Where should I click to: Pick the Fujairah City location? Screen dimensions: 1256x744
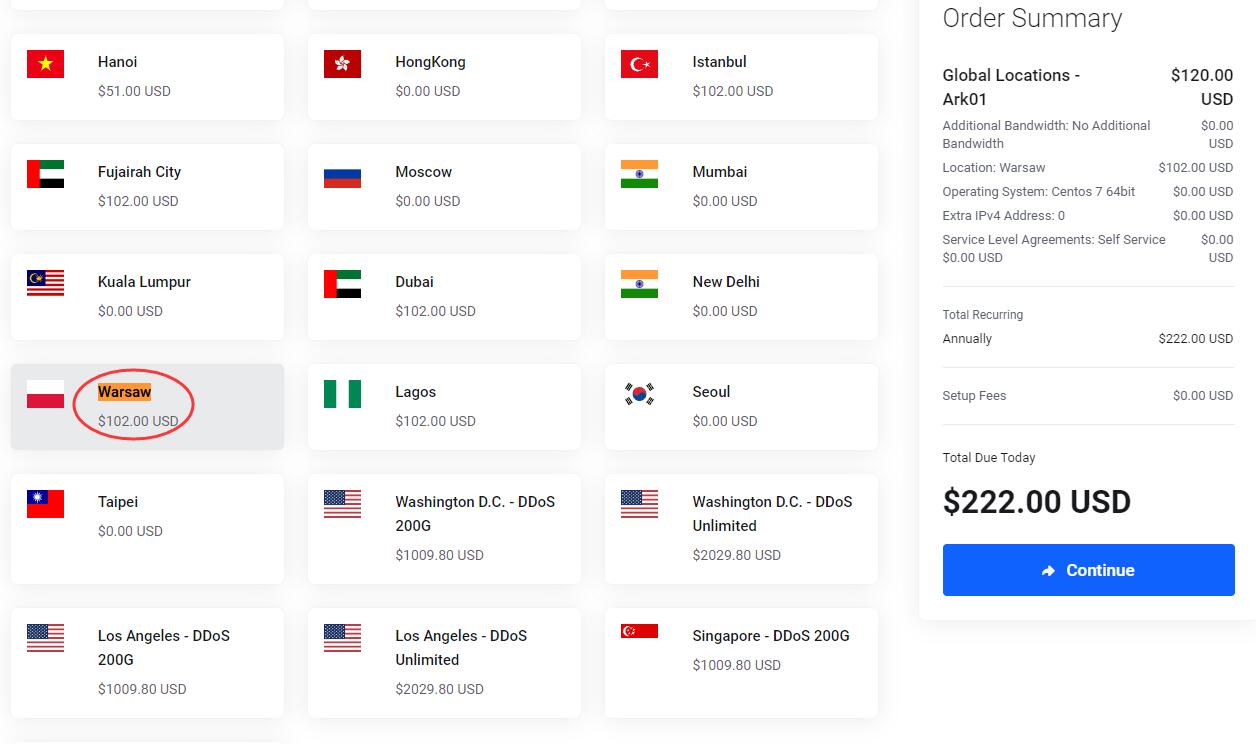point(147,186)
